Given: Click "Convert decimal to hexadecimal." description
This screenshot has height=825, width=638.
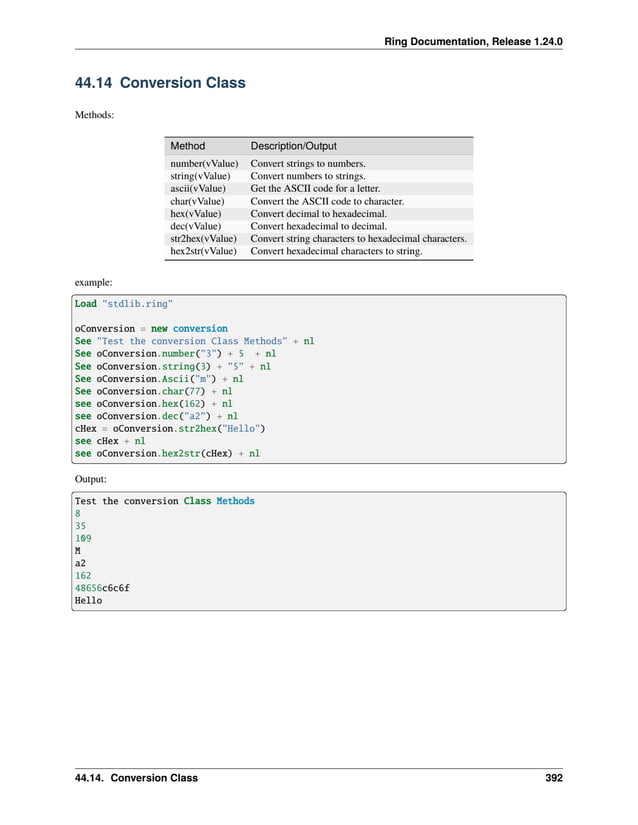Looking at the screenshot, I should [318, 214].
